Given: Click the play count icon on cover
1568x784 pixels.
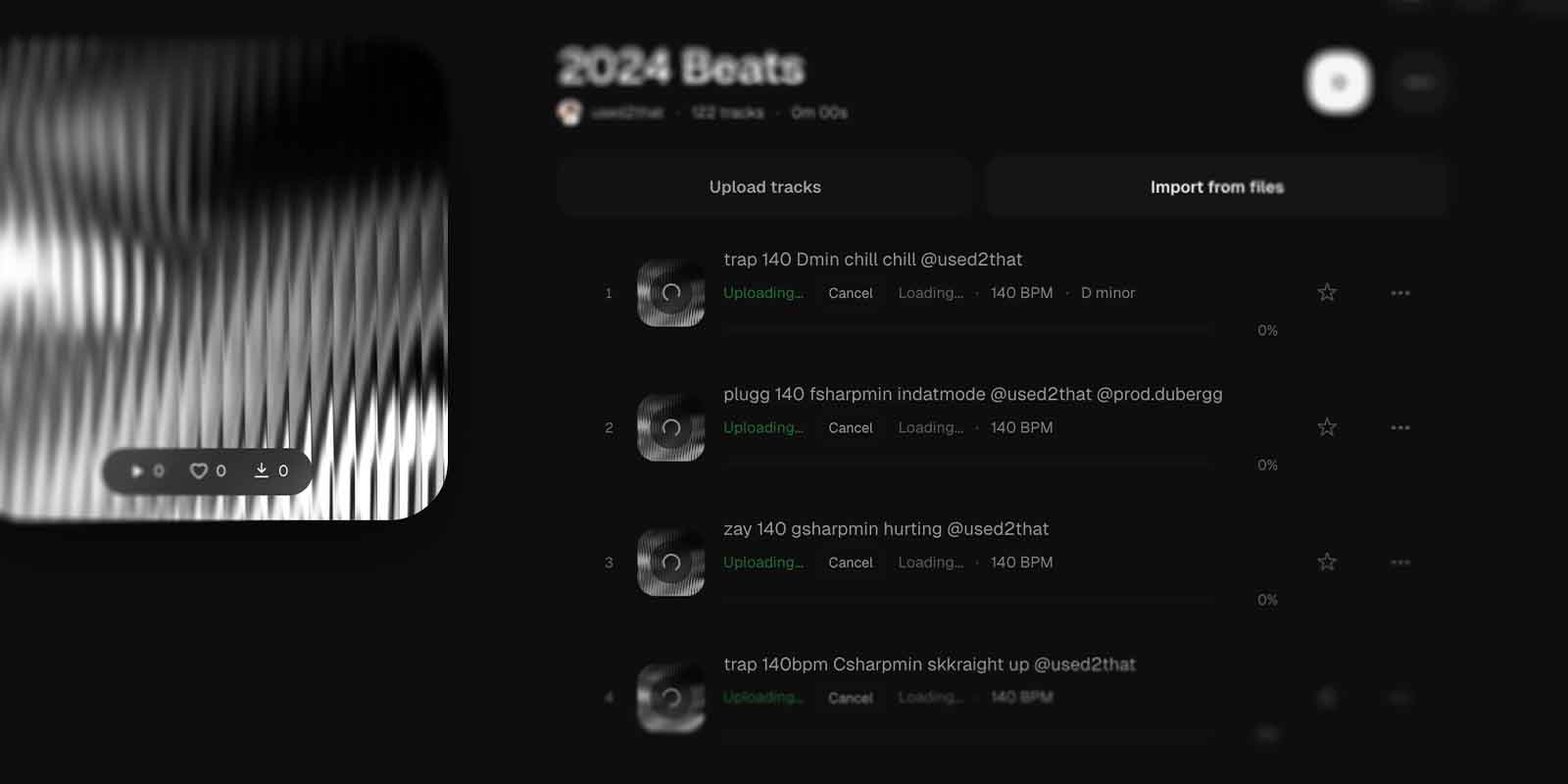Looking at the screenshot, I should coord(137,471).
